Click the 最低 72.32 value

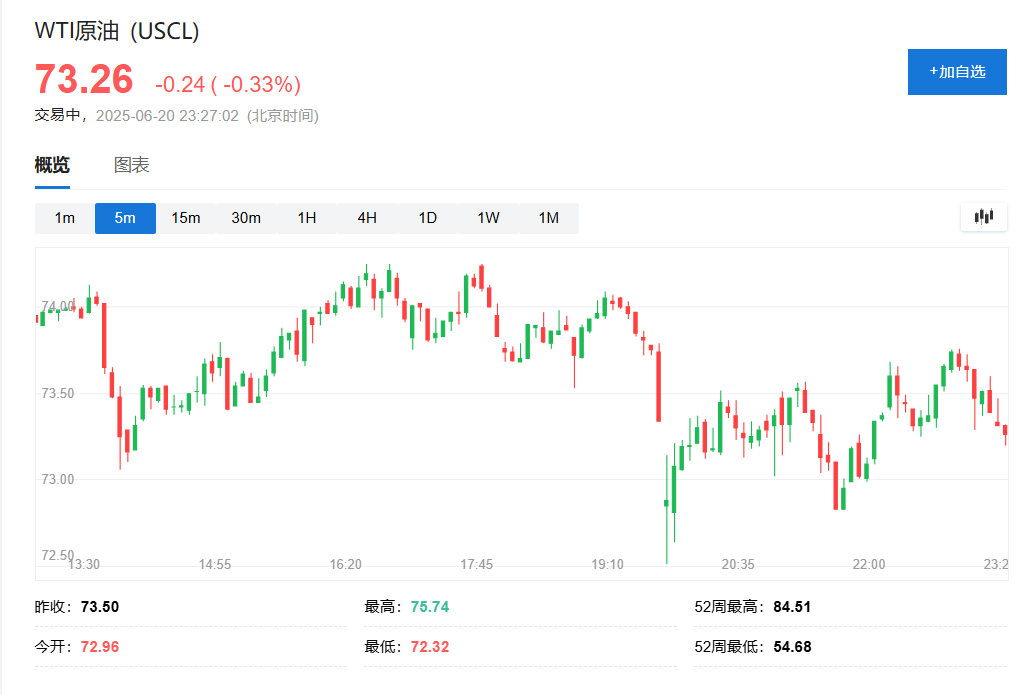coord(430,647)
